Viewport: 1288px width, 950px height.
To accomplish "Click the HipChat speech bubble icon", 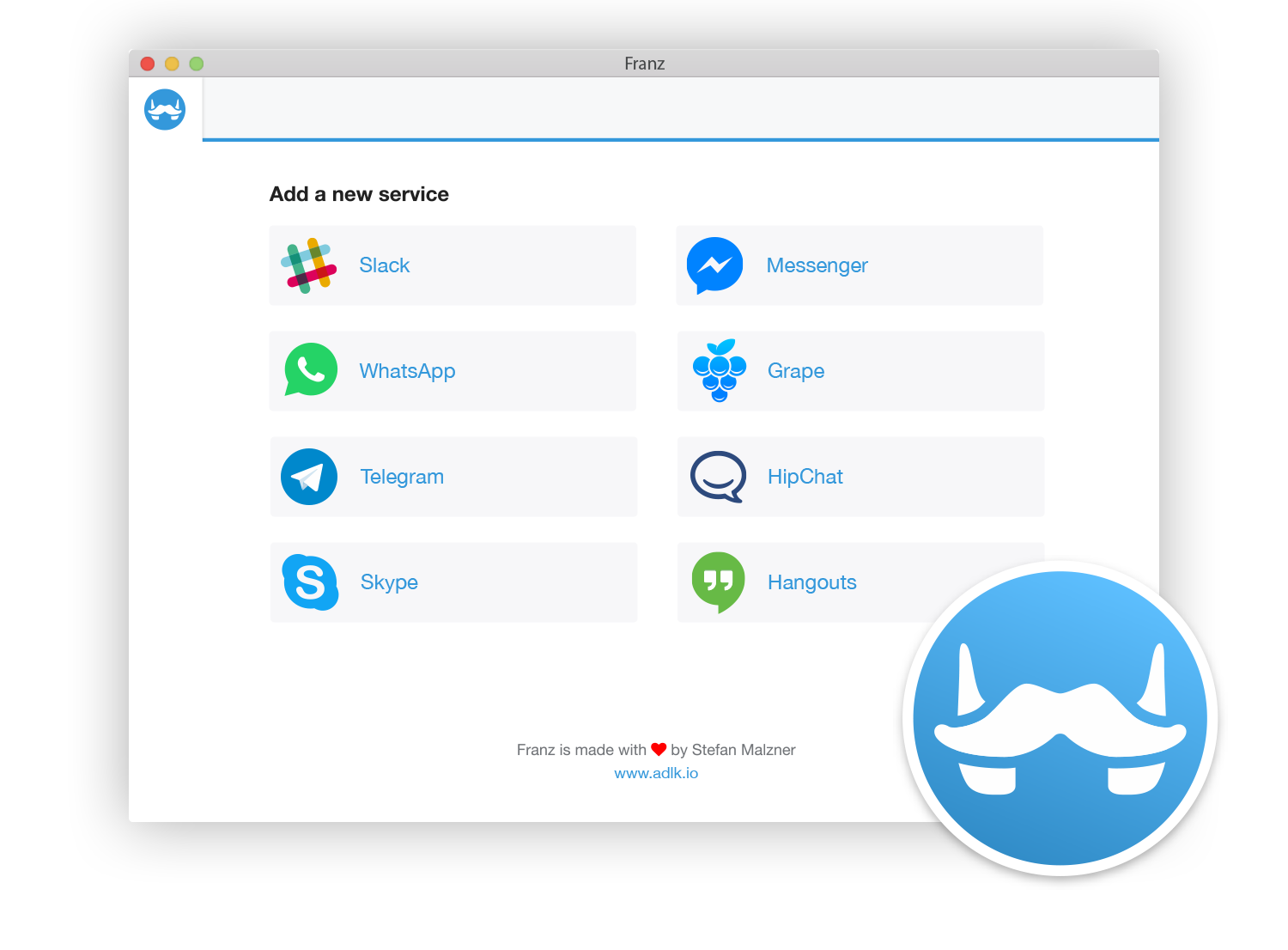I will pos(718,477).
